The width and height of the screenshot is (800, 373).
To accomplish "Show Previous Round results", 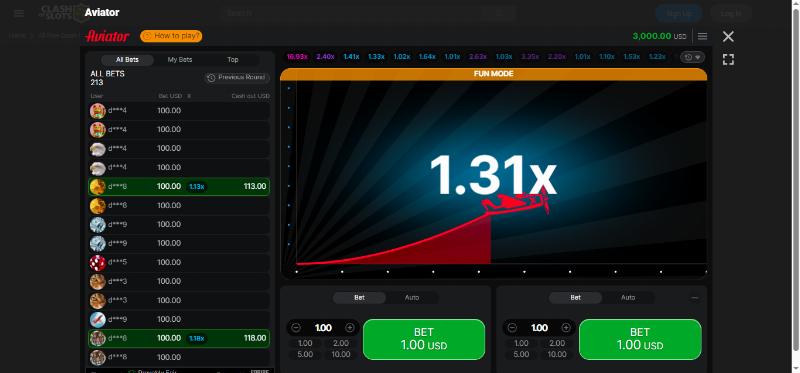I will tap(237, 78).
